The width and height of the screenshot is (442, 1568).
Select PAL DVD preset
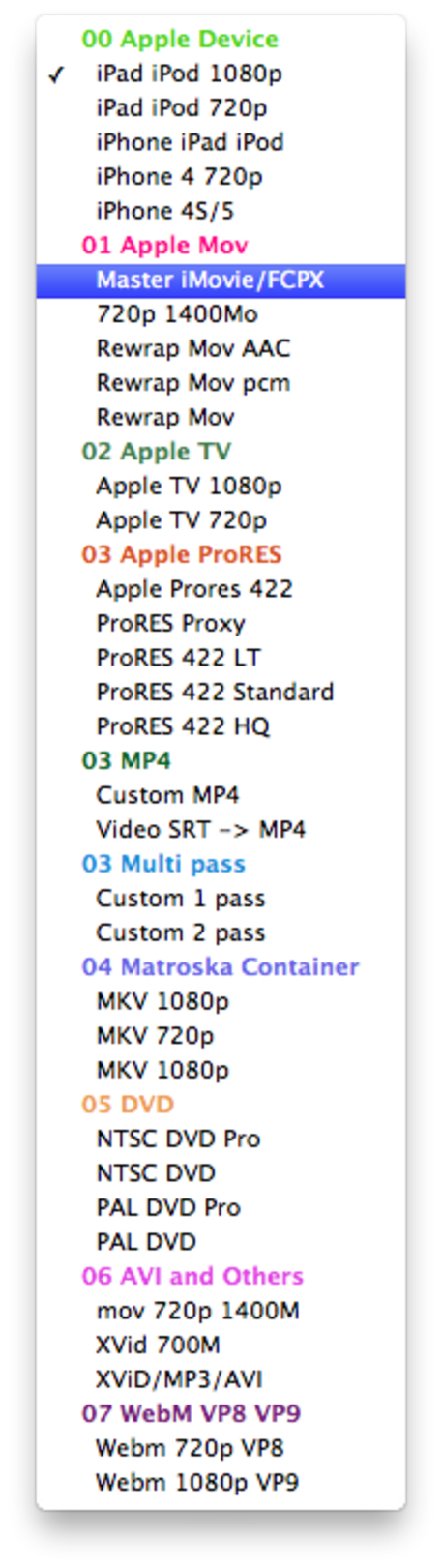click(221, 1242)
